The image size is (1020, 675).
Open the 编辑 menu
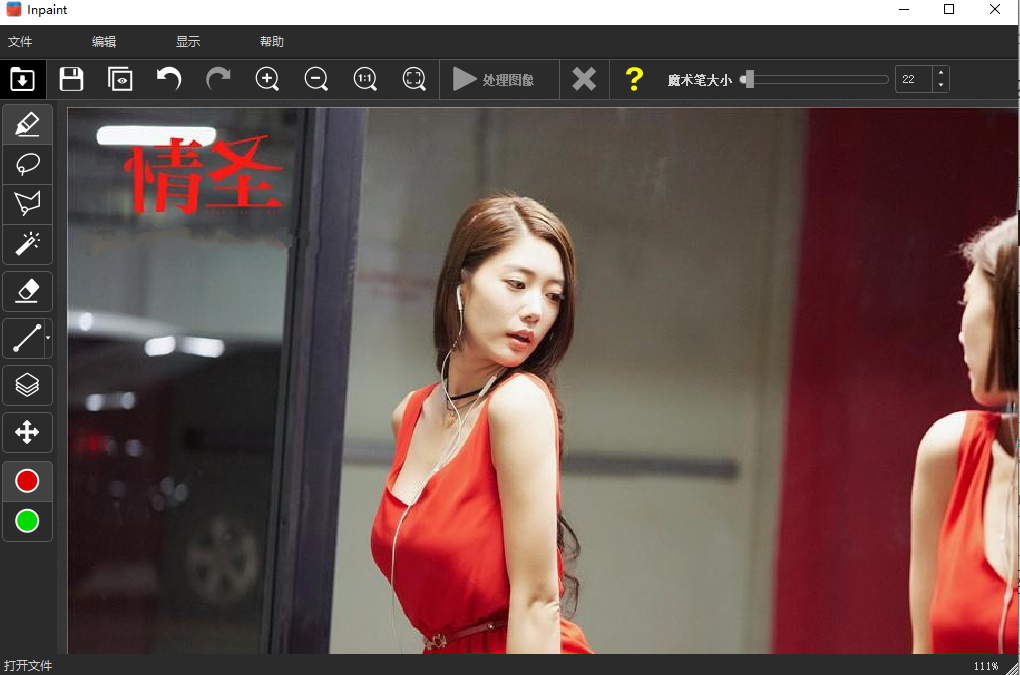point(104,42)
